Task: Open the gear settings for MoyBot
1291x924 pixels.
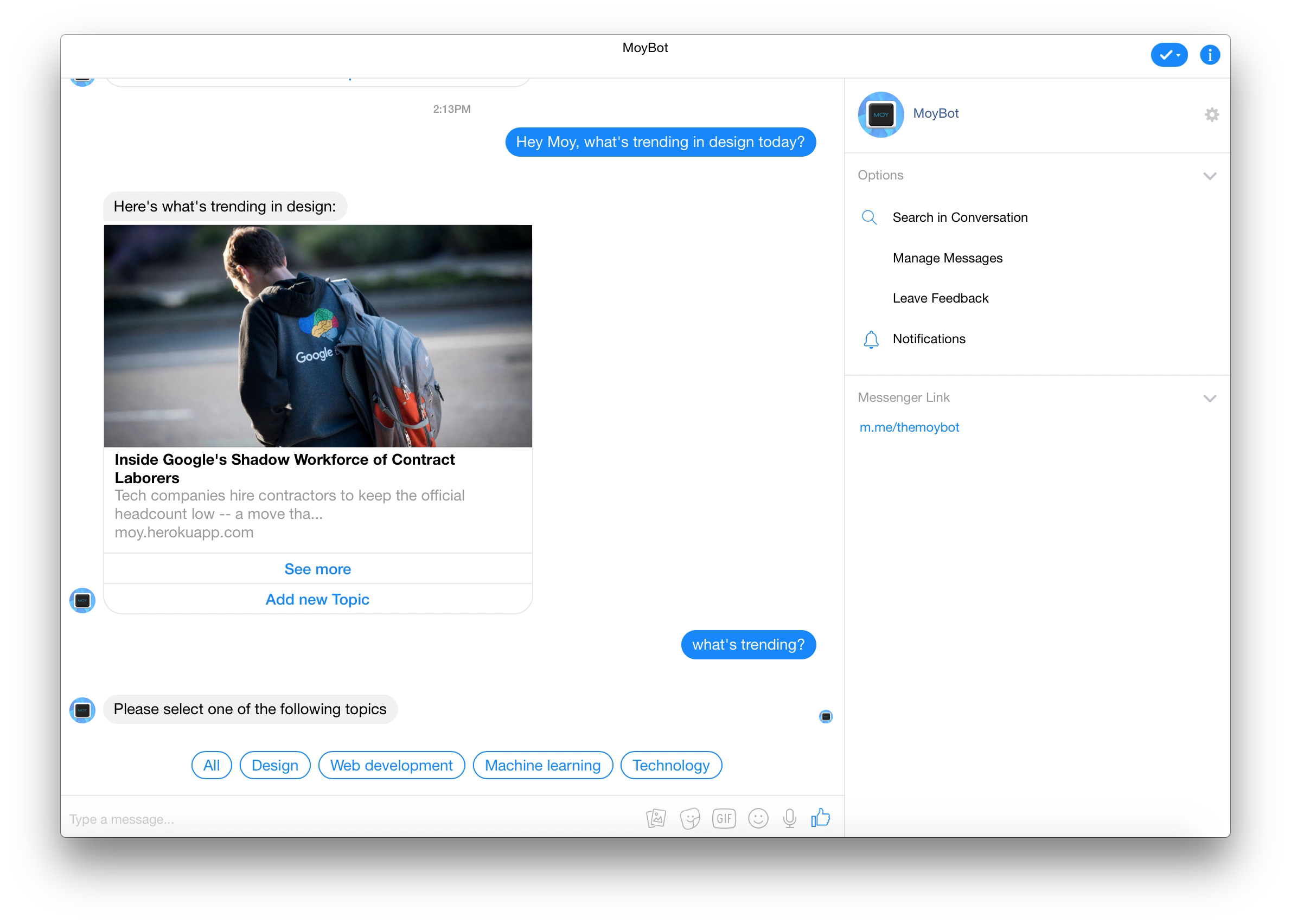Action: pyautogui.click(x=1211, y=114)
